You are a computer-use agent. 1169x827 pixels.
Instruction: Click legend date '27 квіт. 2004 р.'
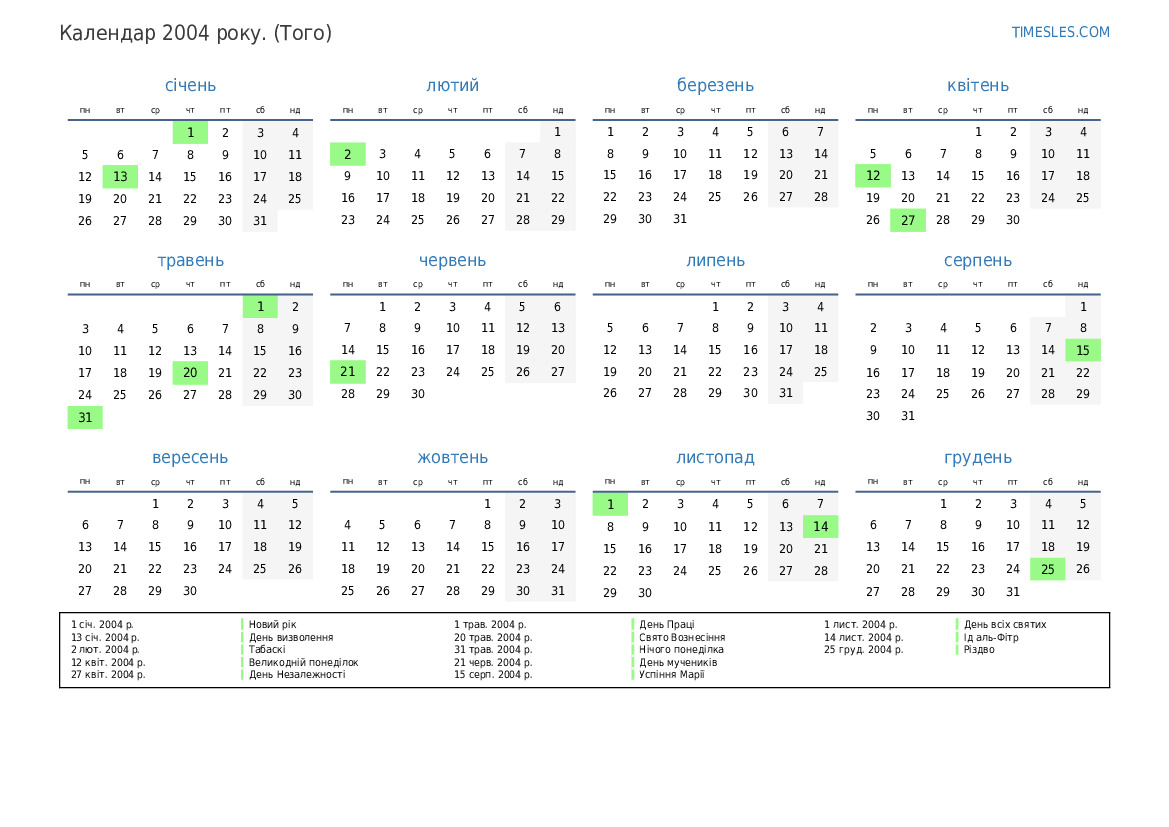(108, 674)
